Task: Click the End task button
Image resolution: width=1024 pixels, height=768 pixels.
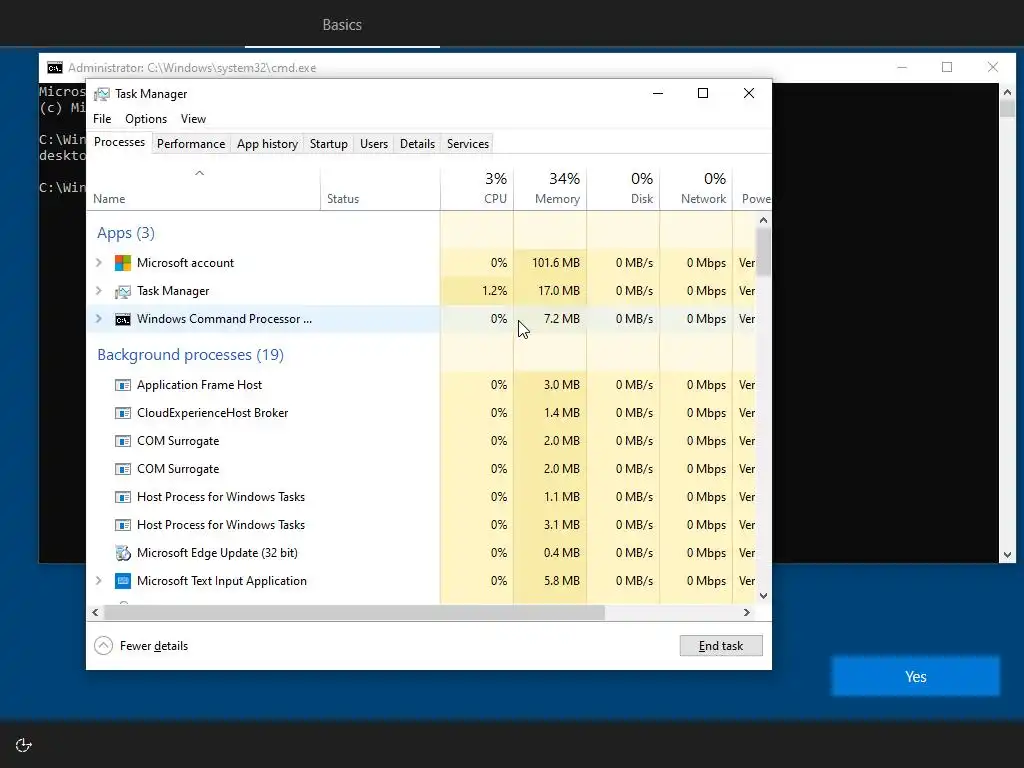Action: (x=721, y=646)
